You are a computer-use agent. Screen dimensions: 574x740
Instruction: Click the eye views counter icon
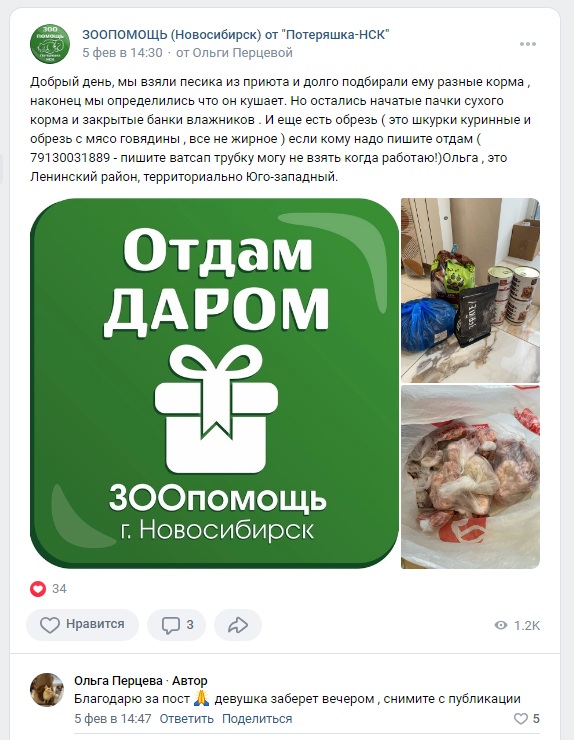pos(501,625)
